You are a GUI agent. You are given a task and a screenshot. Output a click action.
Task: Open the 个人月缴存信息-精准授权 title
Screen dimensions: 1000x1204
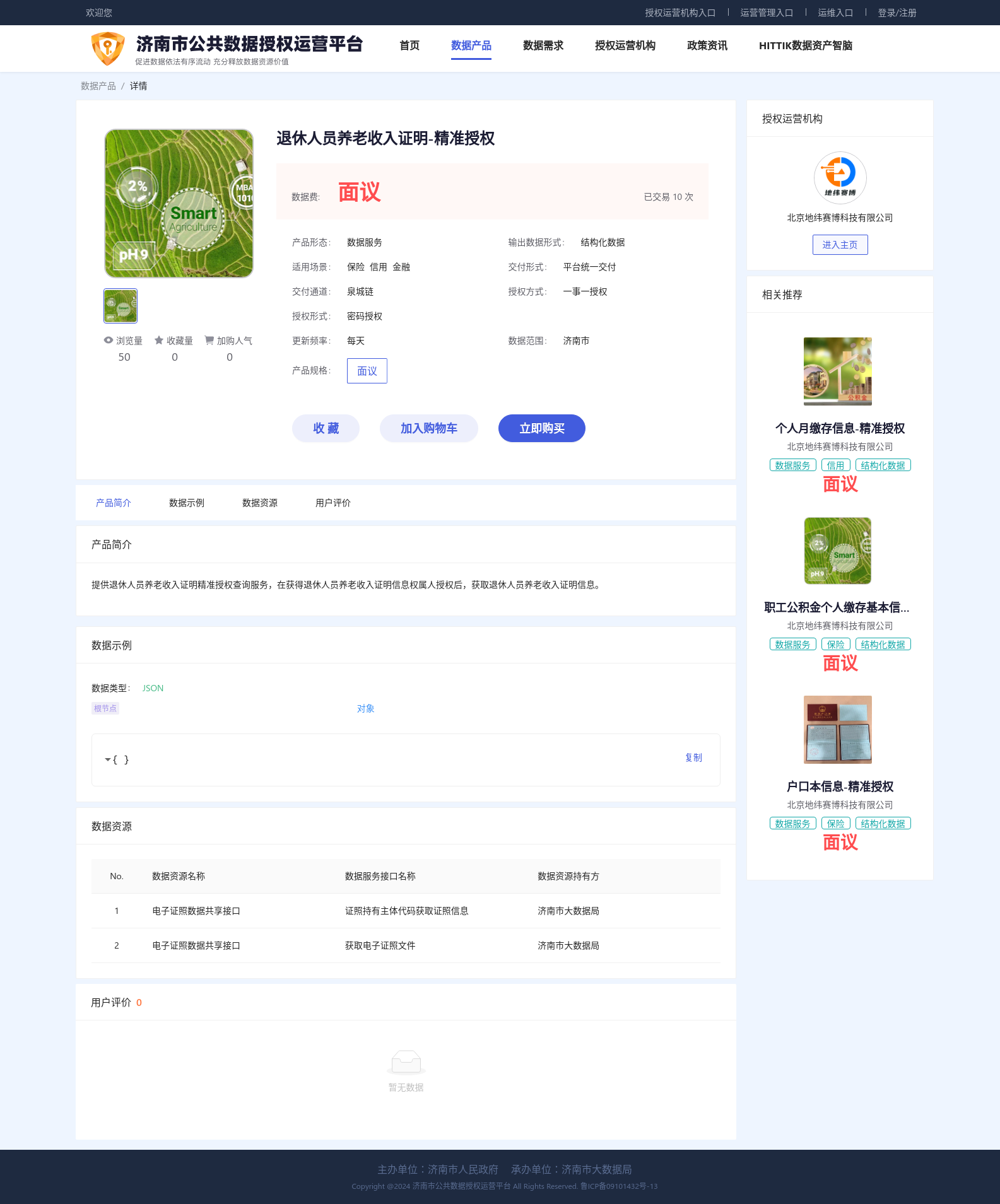(x=840, y=428)
